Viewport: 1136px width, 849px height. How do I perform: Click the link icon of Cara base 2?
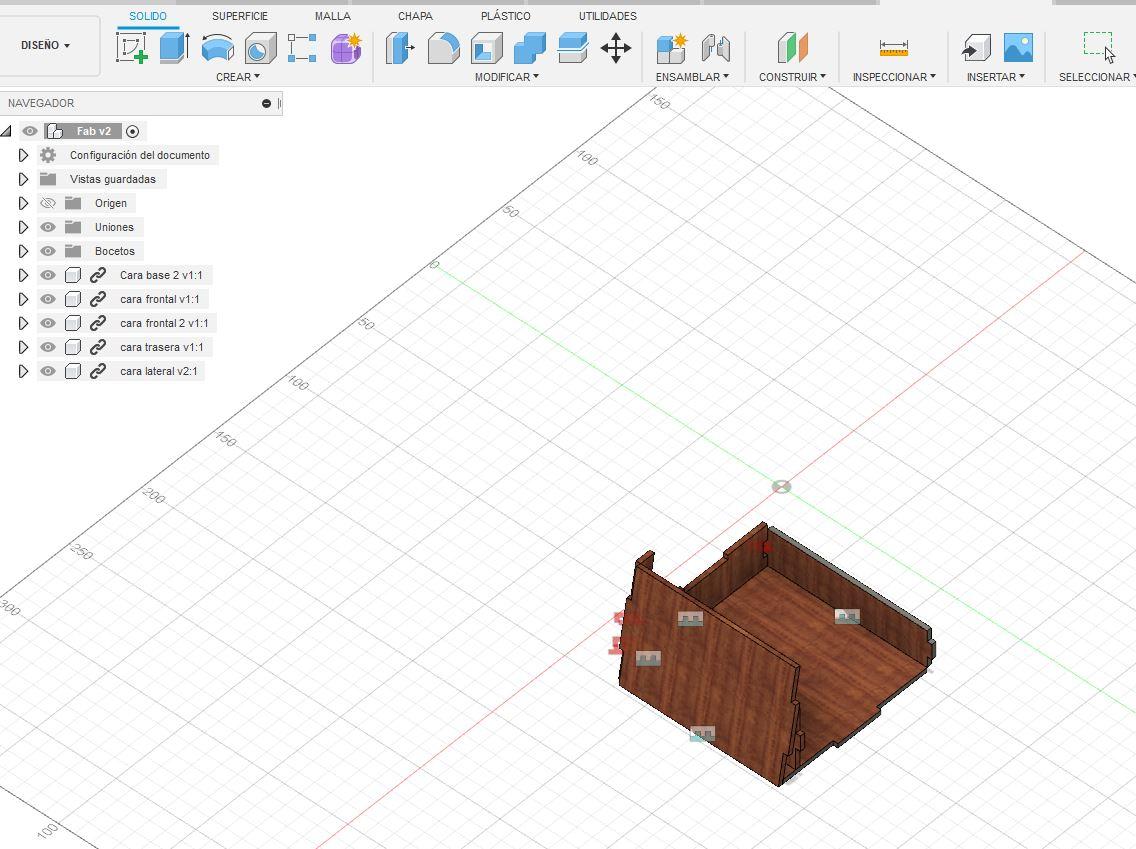click(x=98, y=275)
